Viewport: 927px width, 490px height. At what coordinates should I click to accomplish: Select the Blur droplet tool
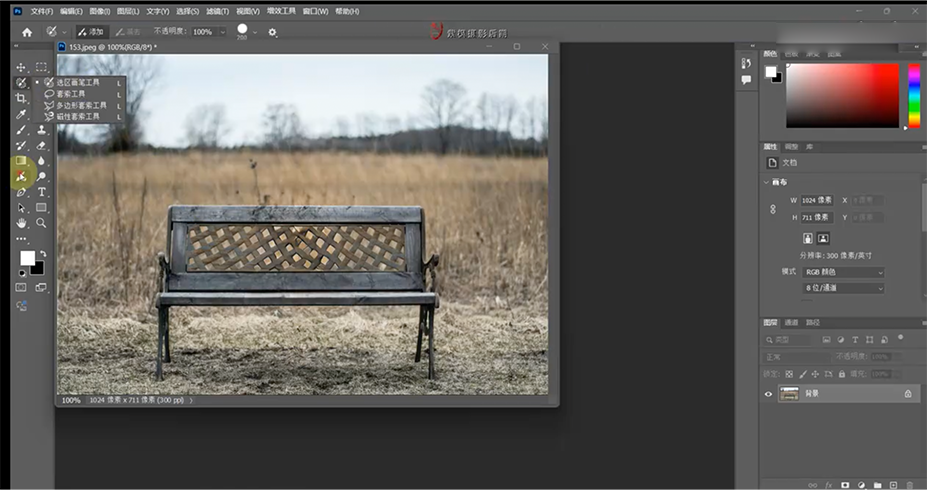[41, 161]
